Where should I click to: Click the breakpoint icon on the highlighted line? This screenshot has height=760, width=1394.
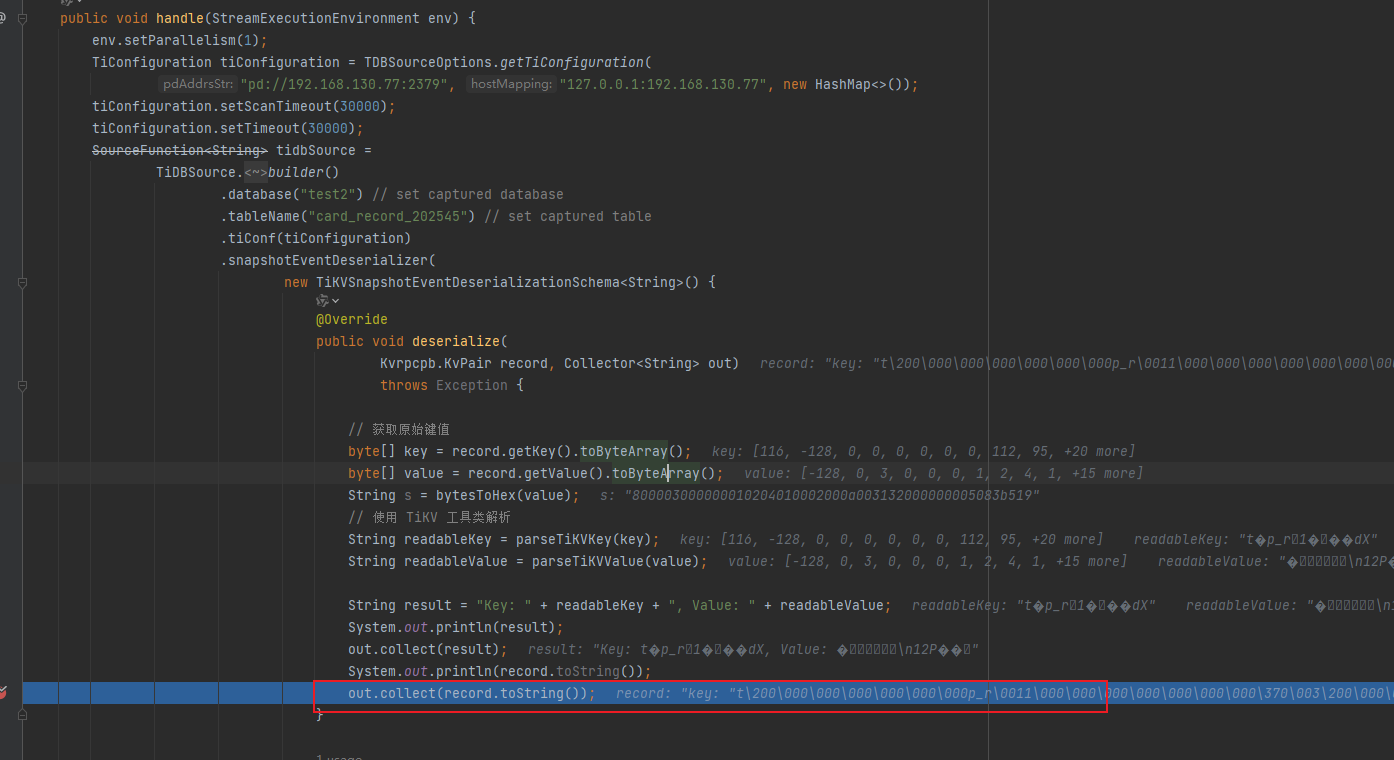pos(3,692)
